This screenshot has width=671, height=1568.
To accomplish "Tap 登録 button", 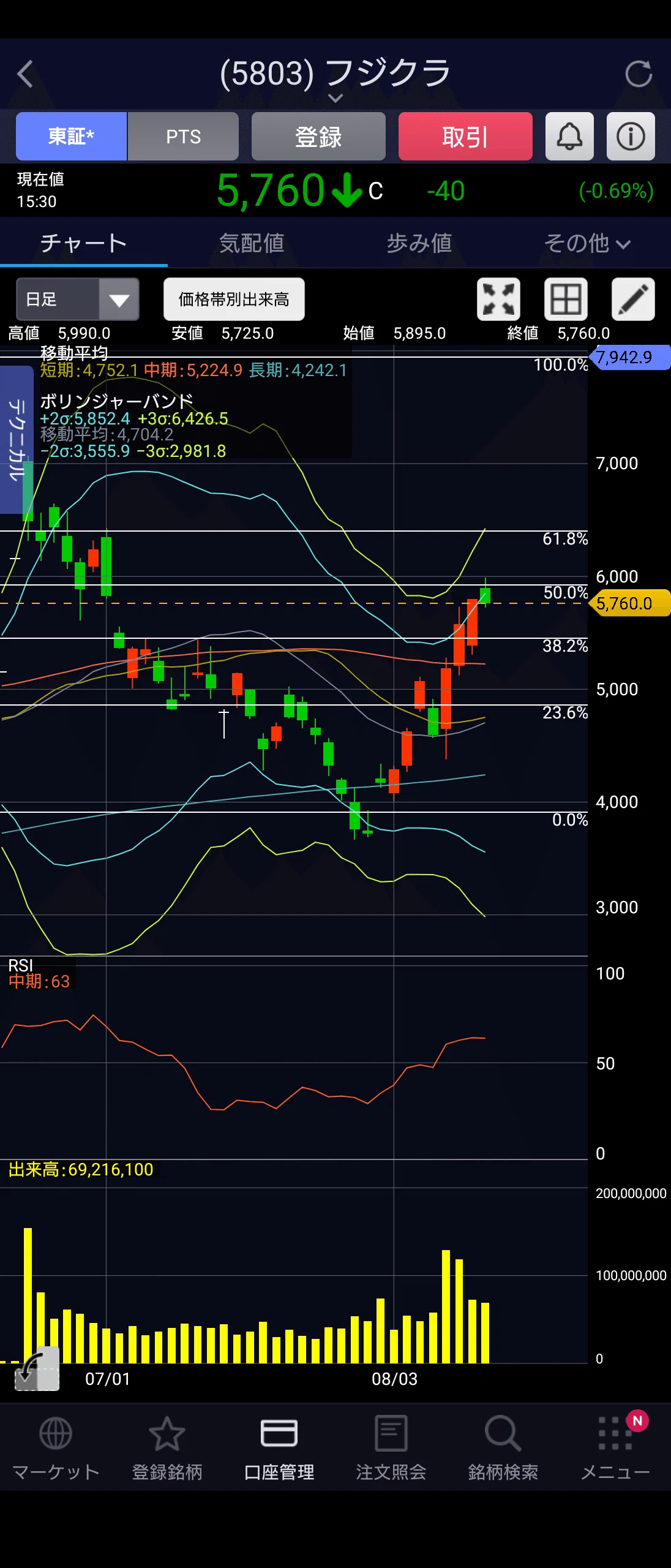I will [x=318, y=136].
